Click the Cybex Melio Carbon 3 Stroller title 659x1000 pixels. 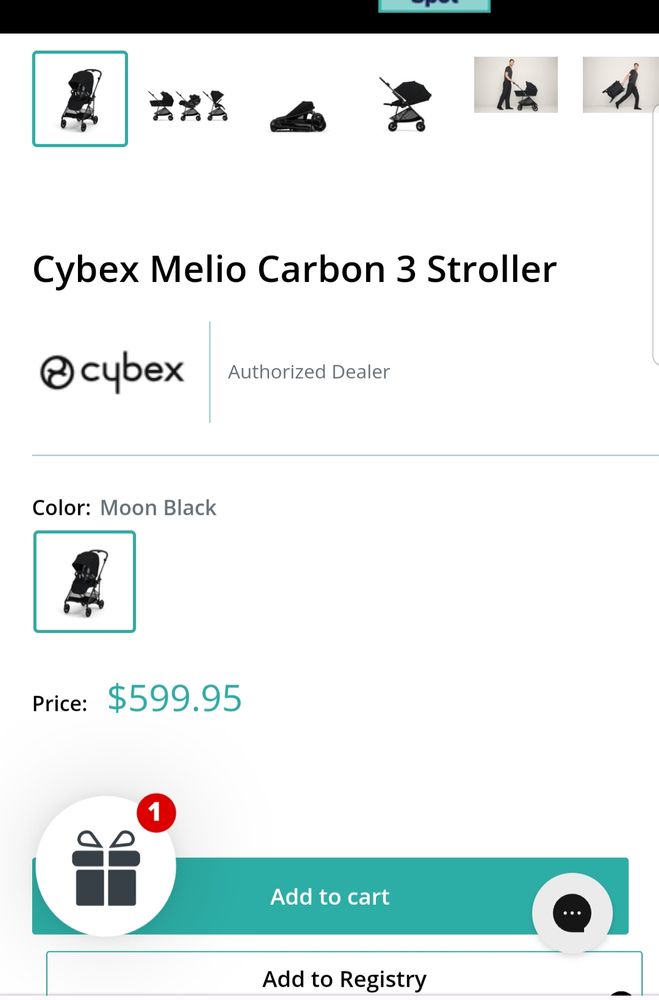(x=294, y=270)
